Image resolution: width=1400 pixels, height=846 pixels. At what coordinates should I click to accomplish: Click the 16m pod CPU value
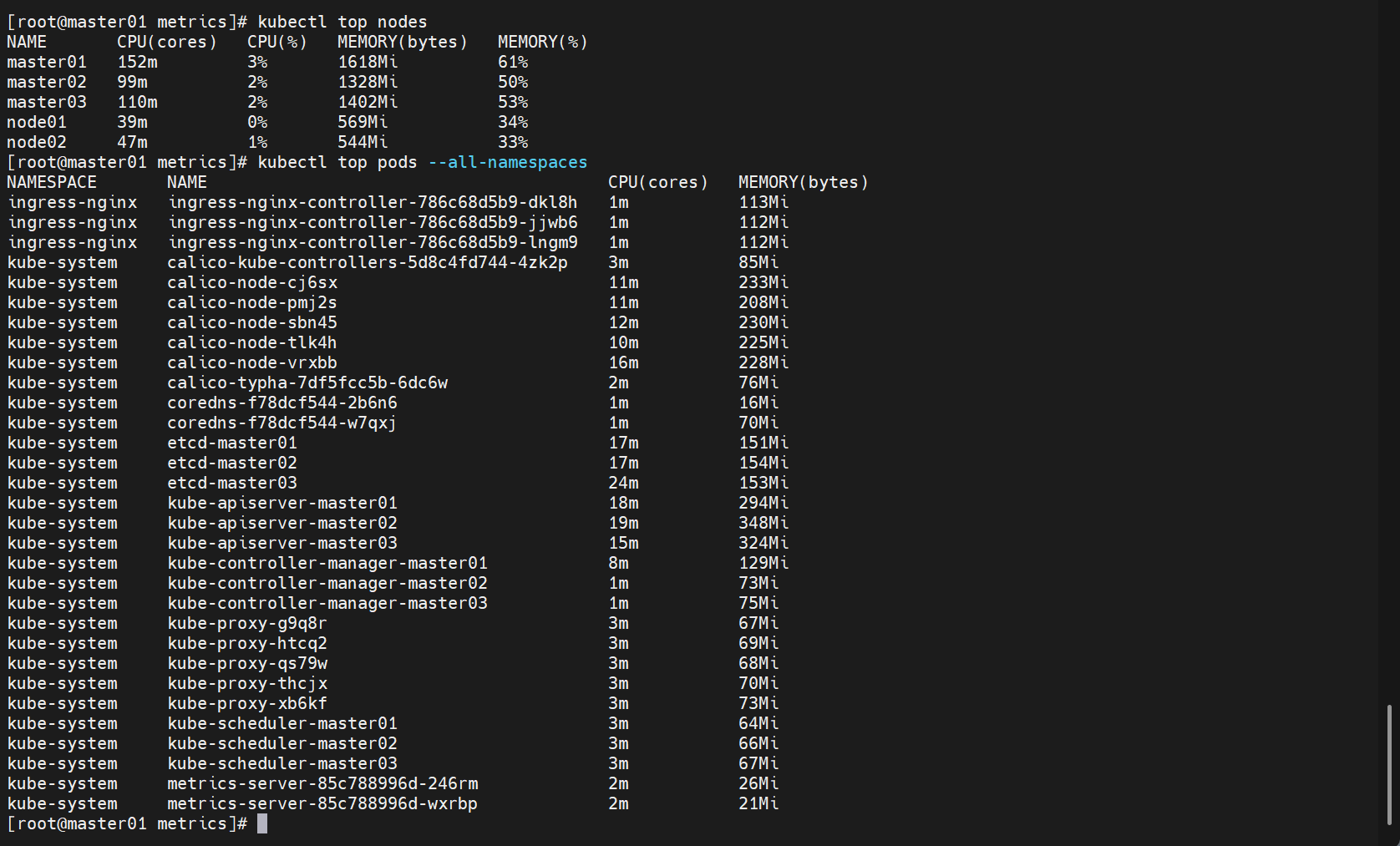pyautogui.click(x=623, y=362)
